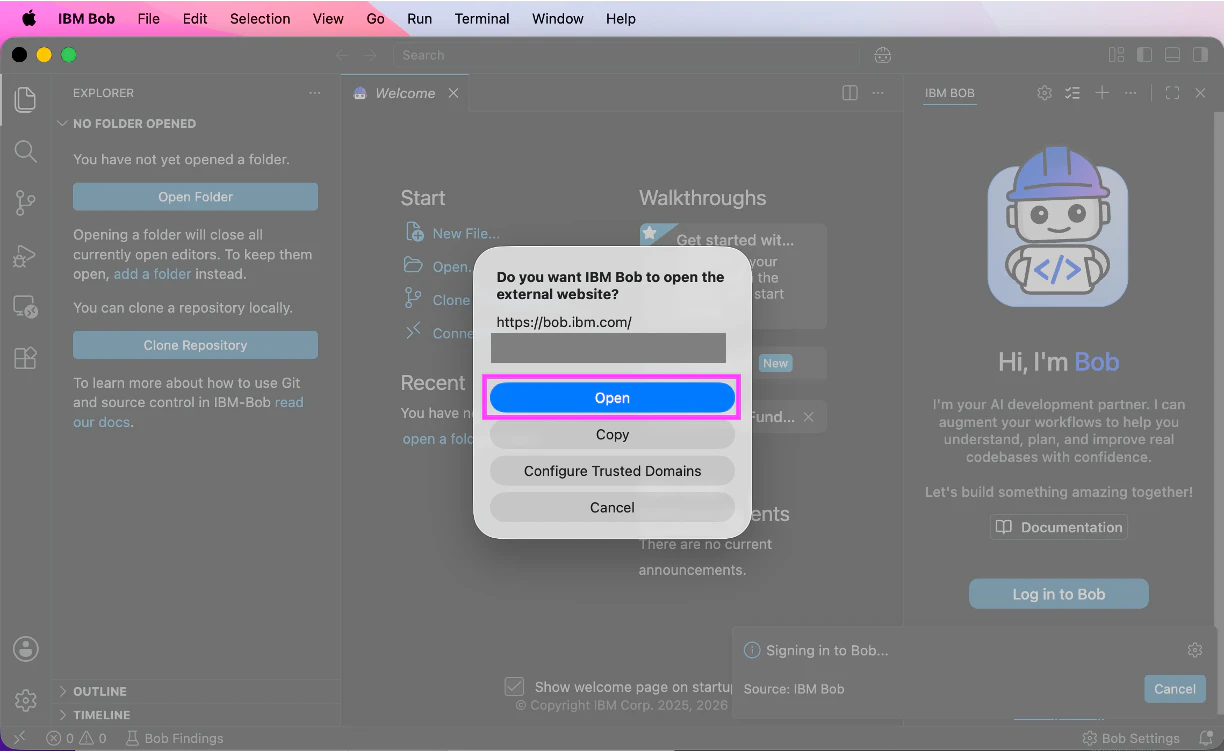Cancel the Signing in to Bob notification
The width and height of the screenshot is (1224, 752).
click(1175, 689)
